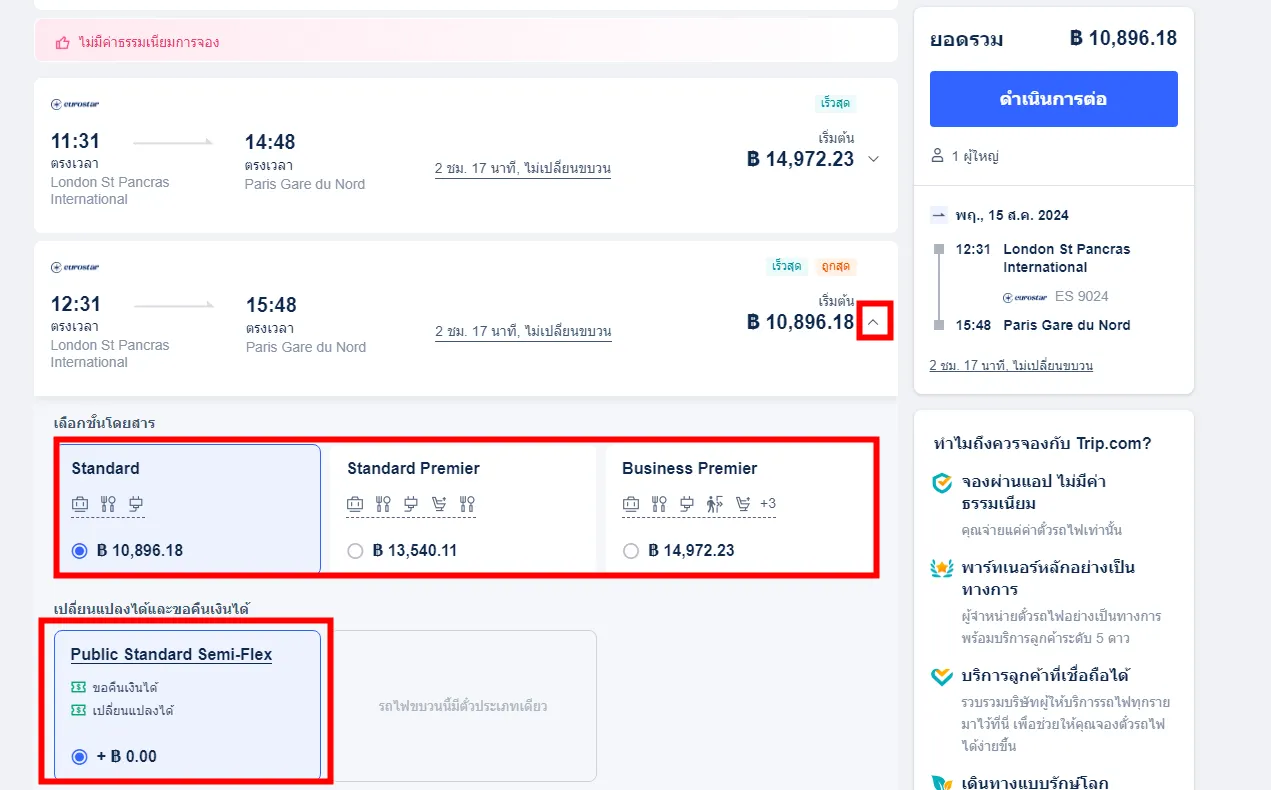Click the walking person icon in Business Premier
Image resolution: width=1271 pixels, height=790 pixels.
(713, 504)
